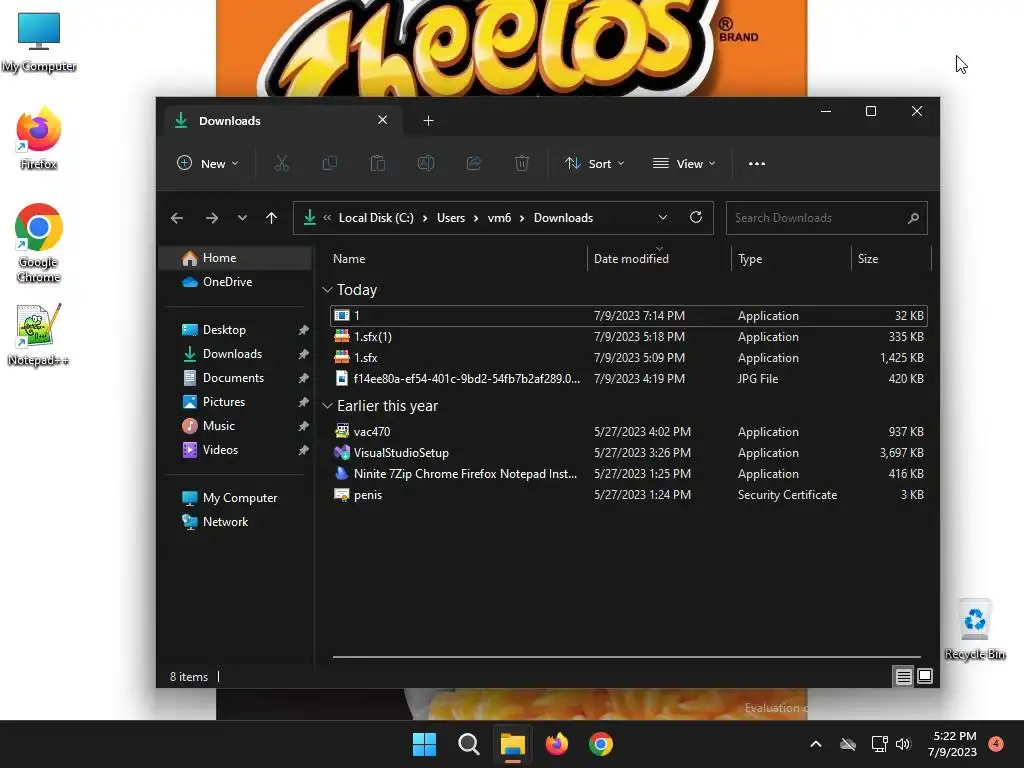The height and width of the screenshot is (768, 1024).
Task: Click Users breadcrumb in address bar
Action: [451, 218]
